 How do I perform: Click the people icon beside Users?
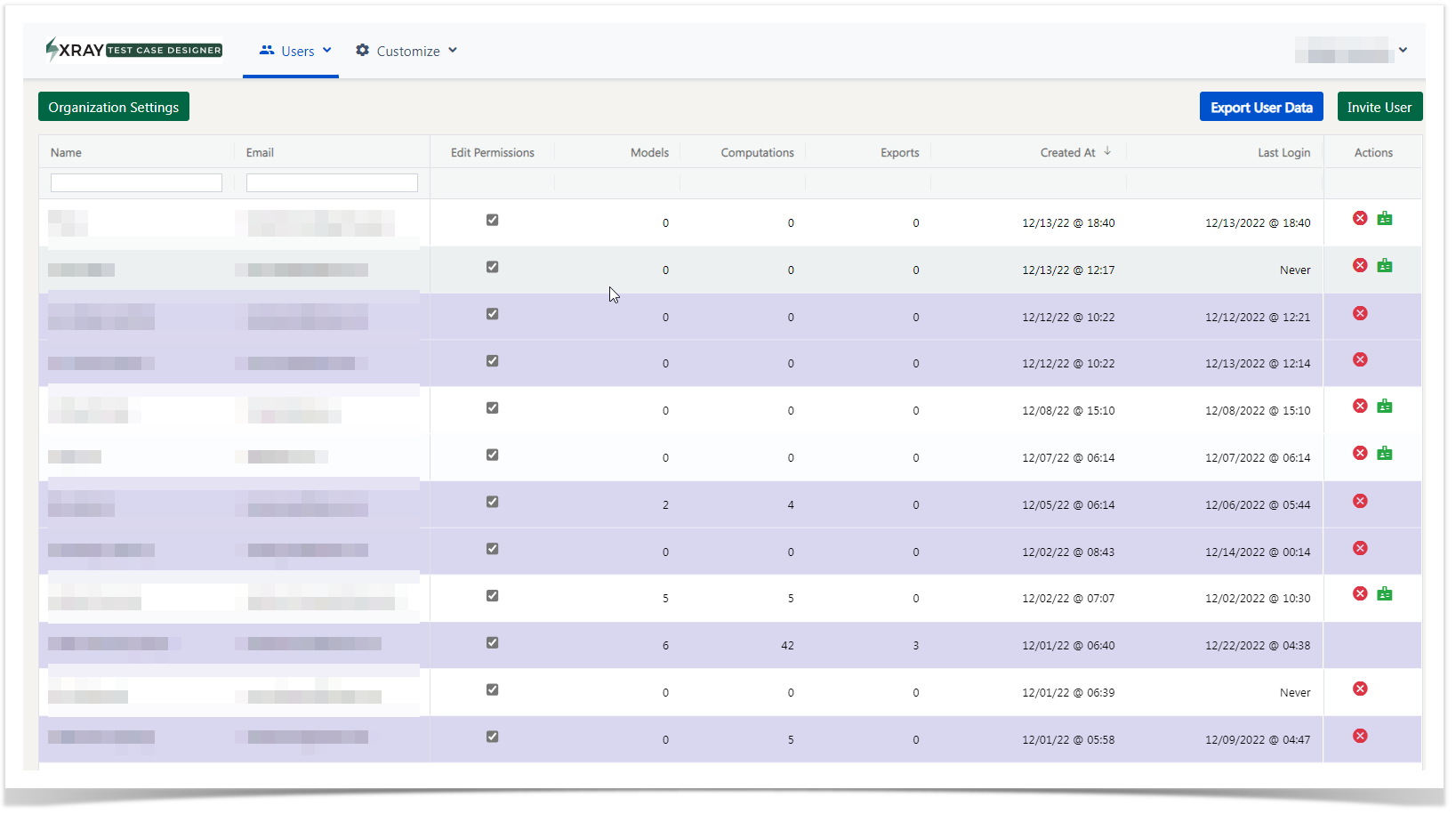point(267,50)
